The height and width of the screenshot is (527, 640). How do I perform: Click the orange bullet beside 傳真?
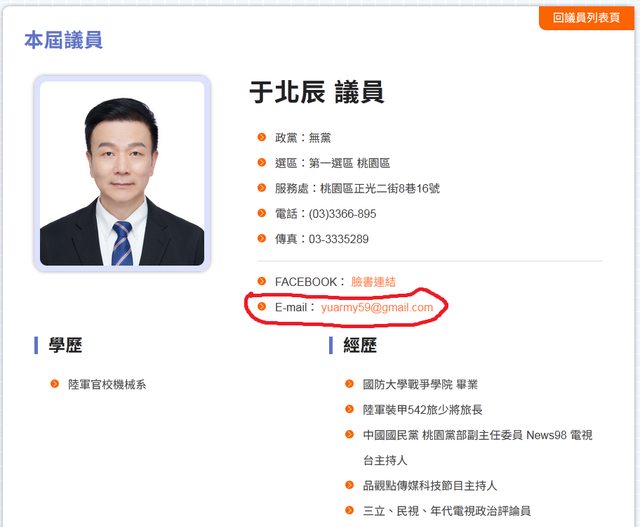click(262, 238)
